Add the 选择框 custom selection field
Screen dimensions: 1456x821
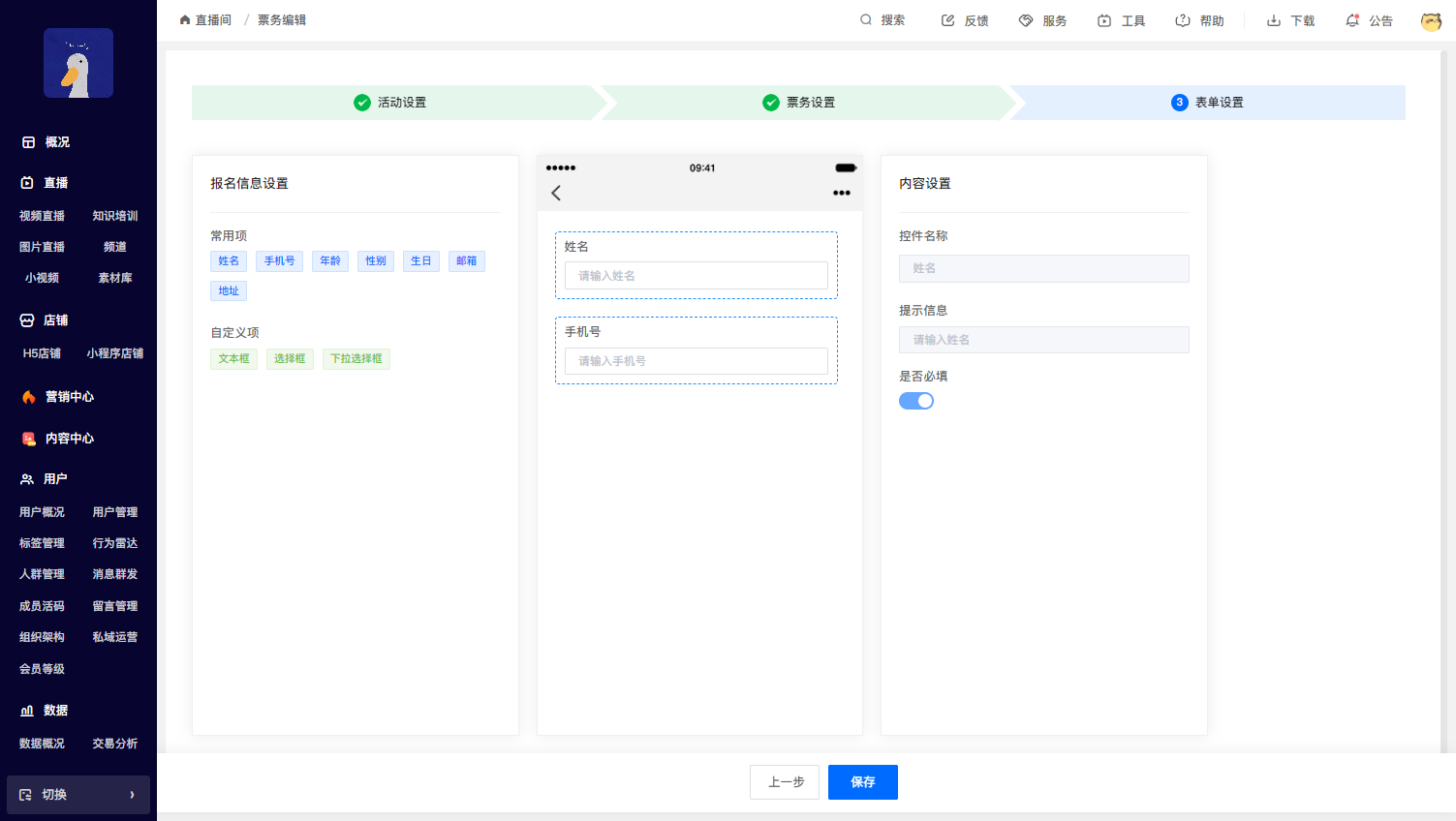[290, 359]
